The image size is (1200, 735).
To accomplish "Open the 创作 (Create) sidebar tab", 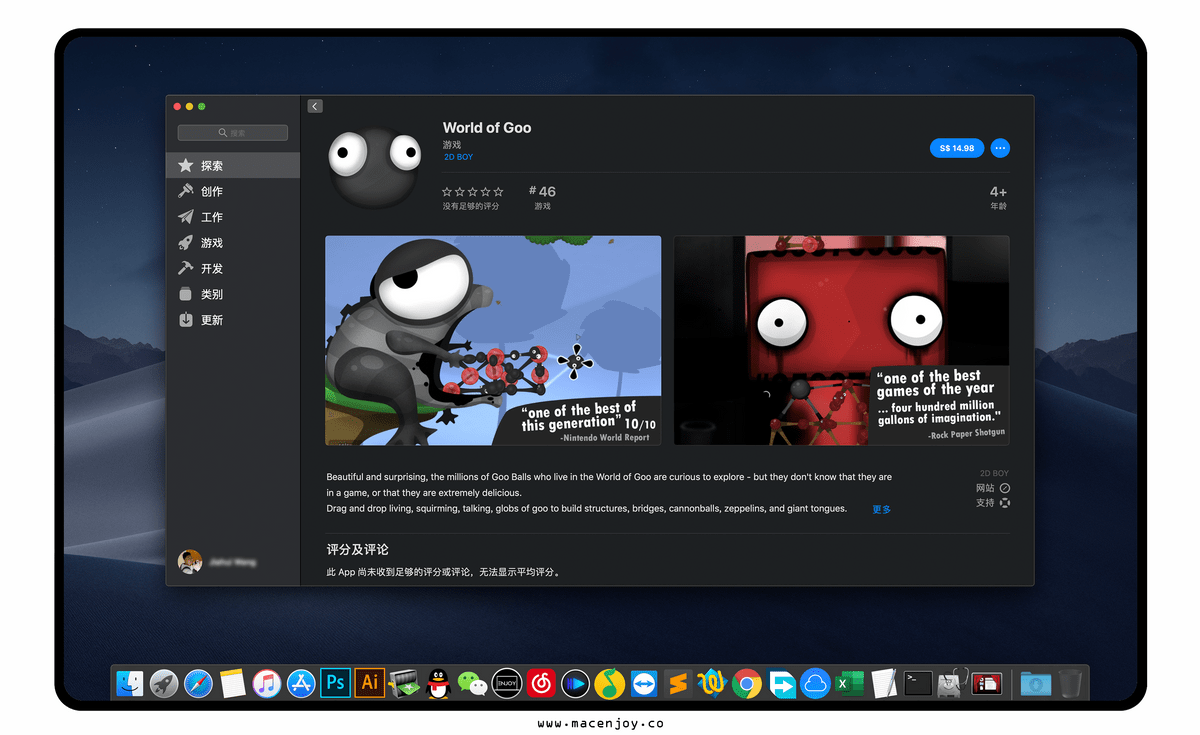I will click(x=233, y=191).
